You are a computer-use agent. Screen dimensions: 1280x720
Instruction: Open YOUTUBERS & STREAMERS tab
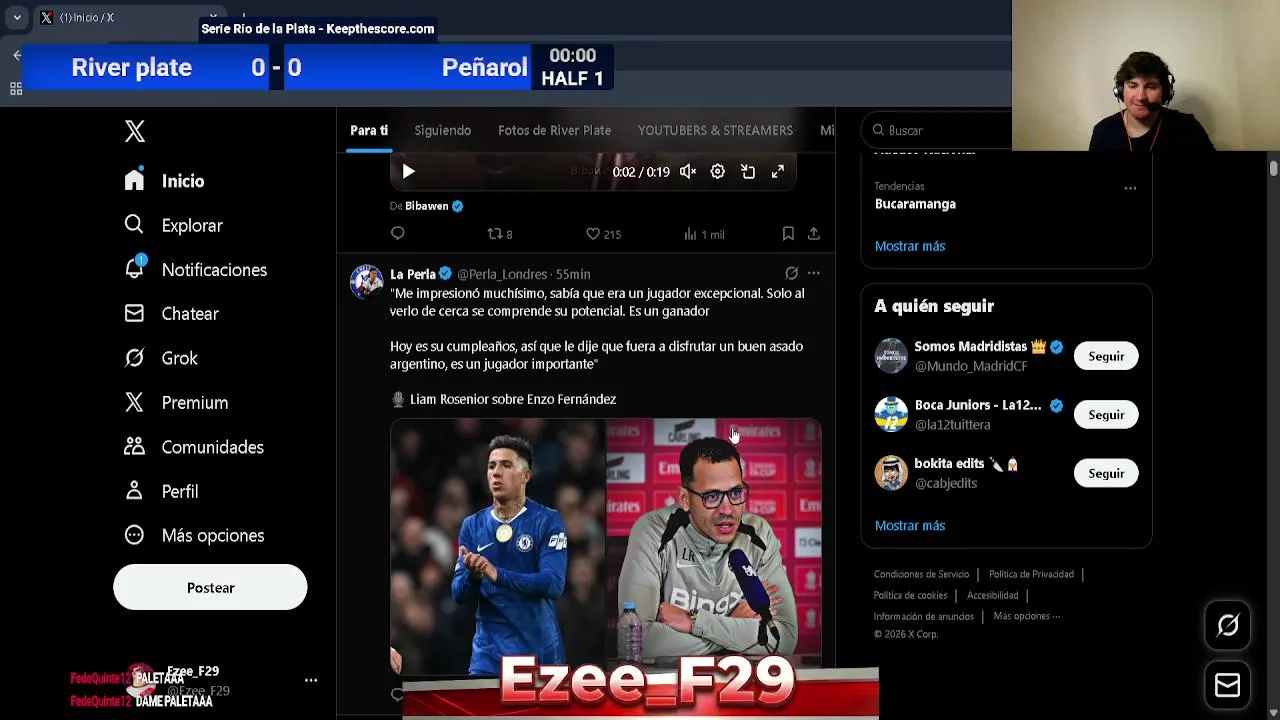point(715,130)
